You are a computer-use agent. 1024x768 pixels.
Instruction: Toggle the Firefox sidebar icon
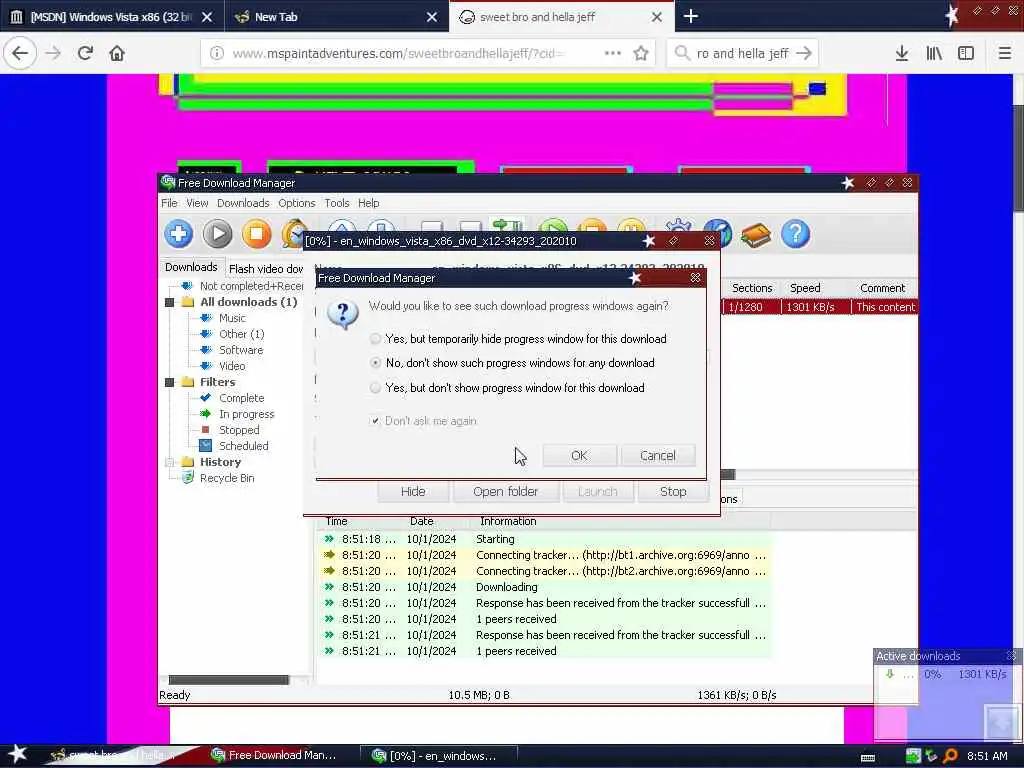pos(966,53)
